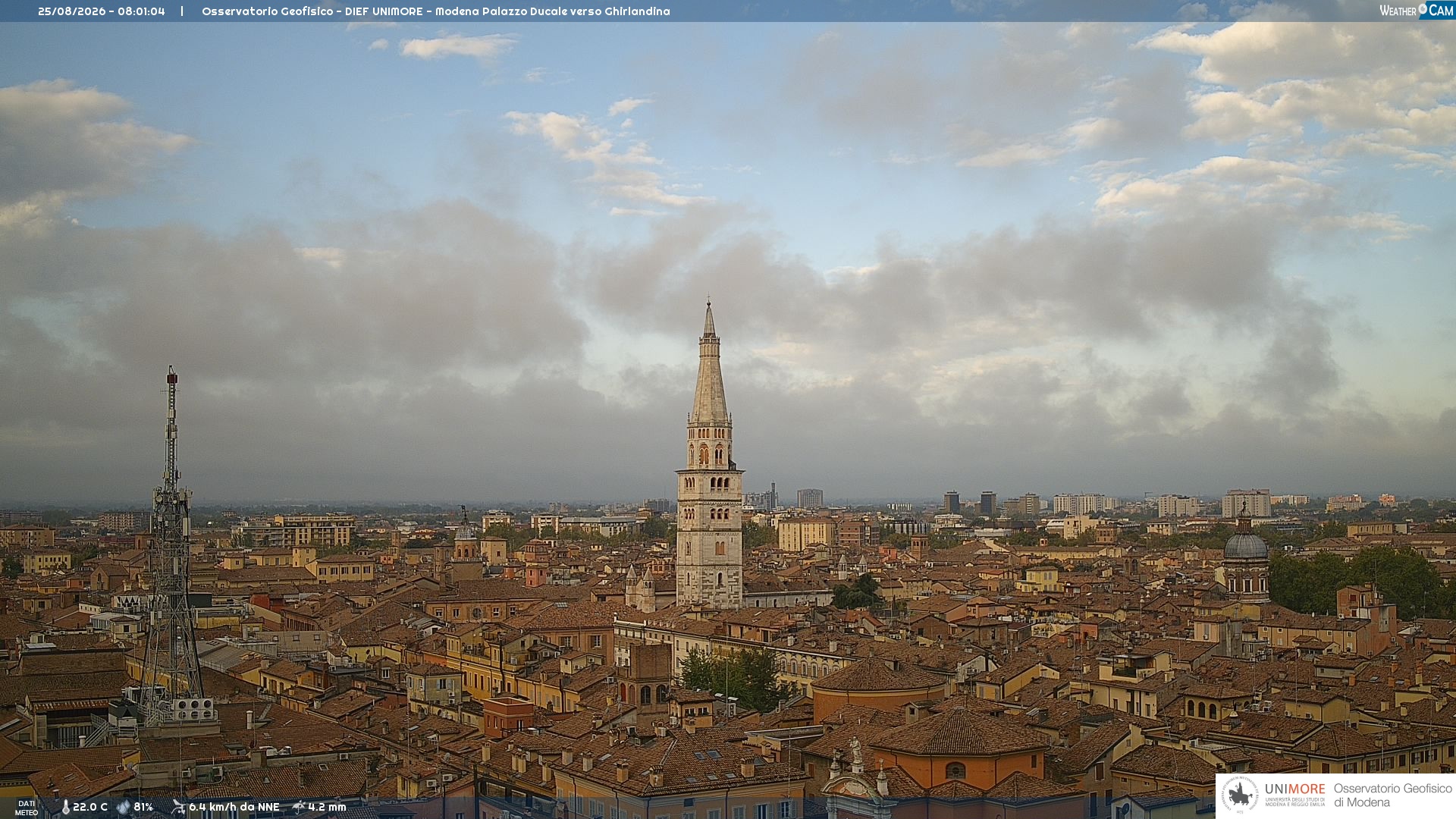
Task: Click the 6.4 km/h da NNE wind reading
Action: (234, 807)
